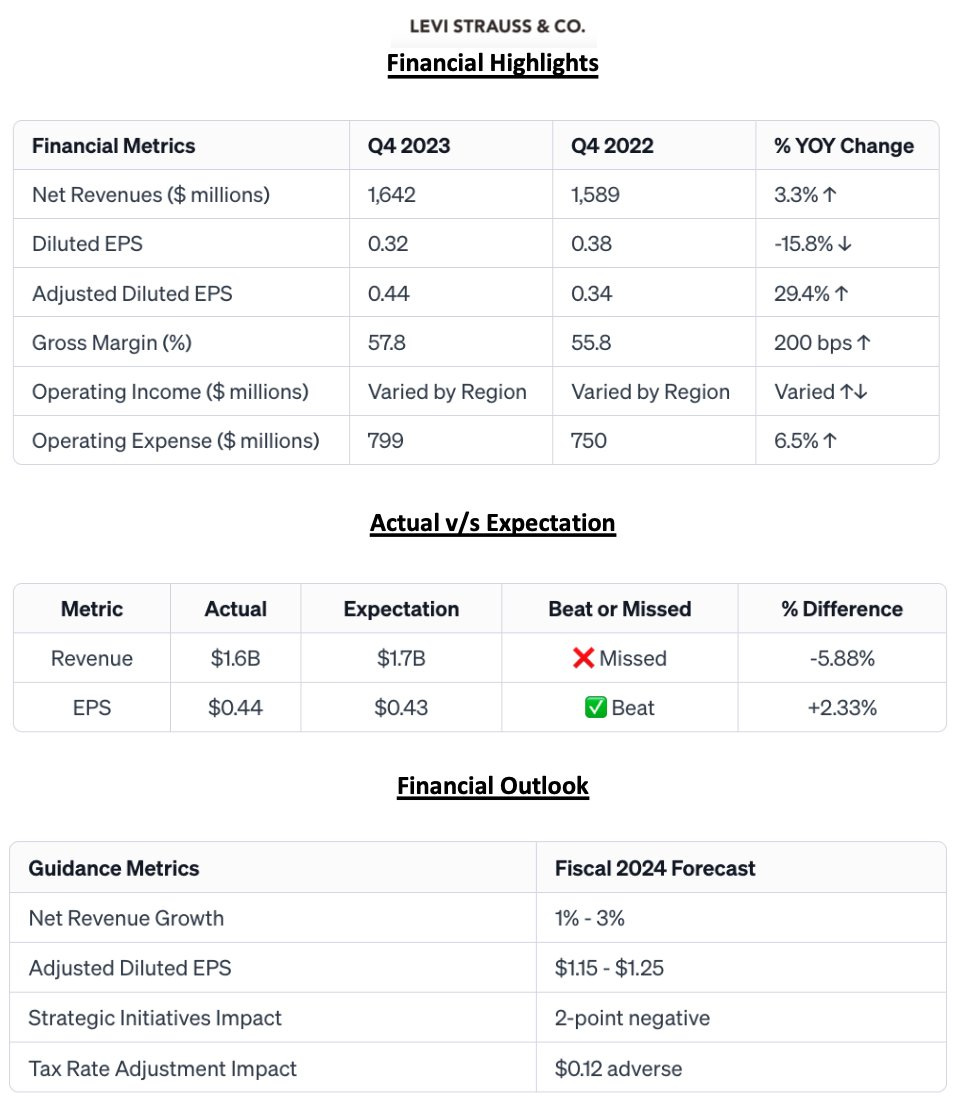954x1100 pixels.
Task: Click the Revenue expectation value $1.7B
Action: [401, 658]
